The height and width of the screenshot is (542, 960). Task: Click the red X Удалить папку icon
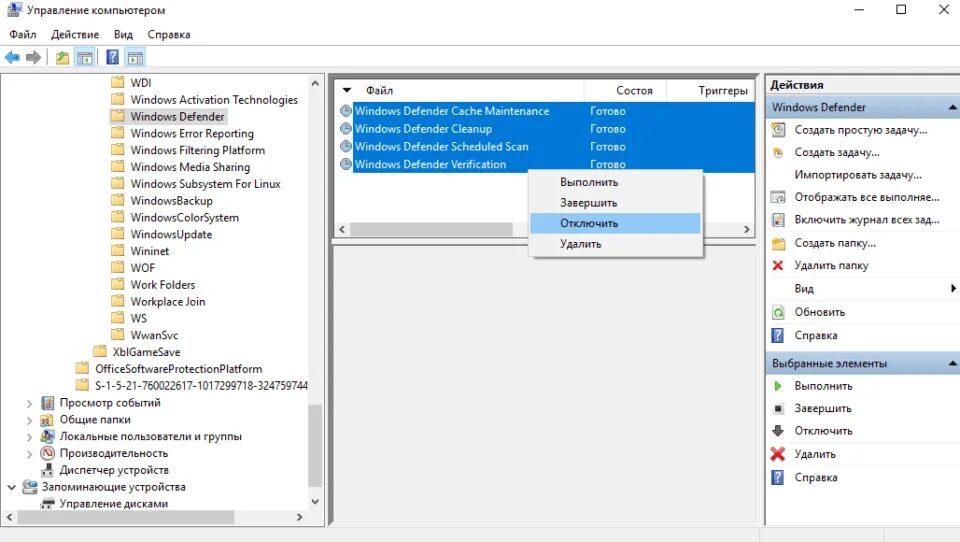point(778,265)
